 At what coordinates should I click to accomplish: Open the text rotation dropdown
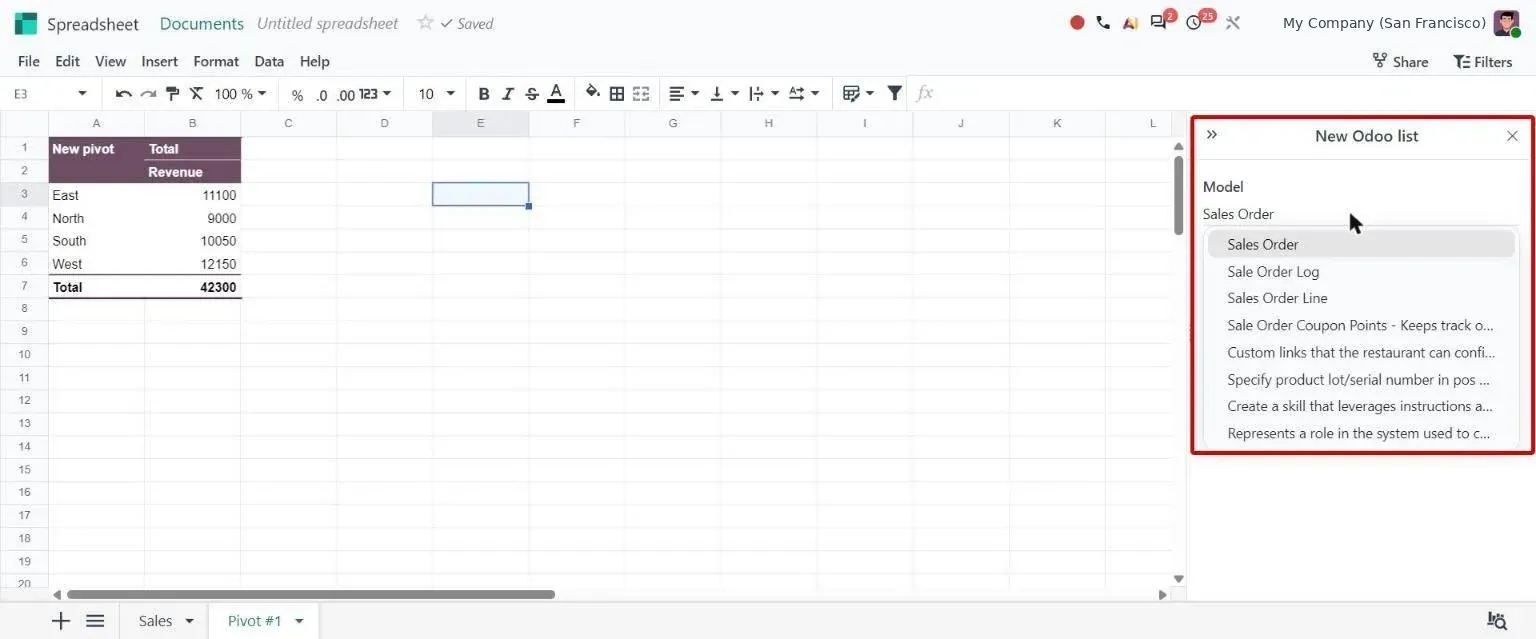pos(804,94)
